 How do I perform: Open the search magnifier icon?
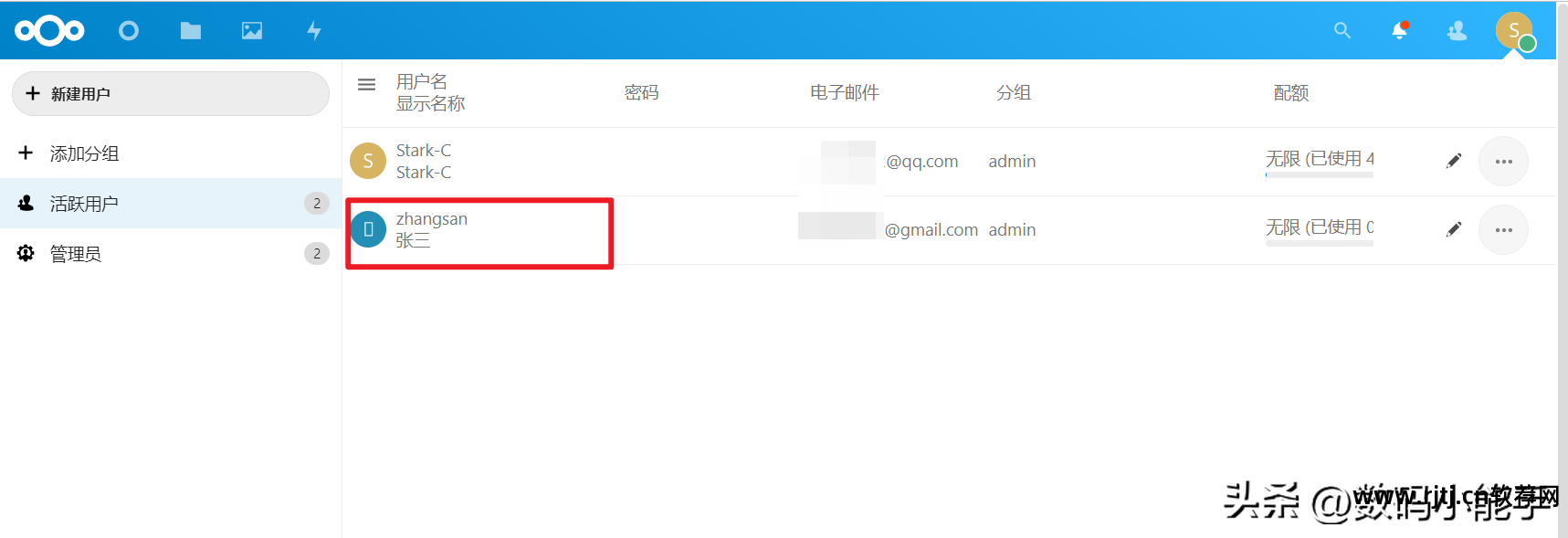[1342, 31]
